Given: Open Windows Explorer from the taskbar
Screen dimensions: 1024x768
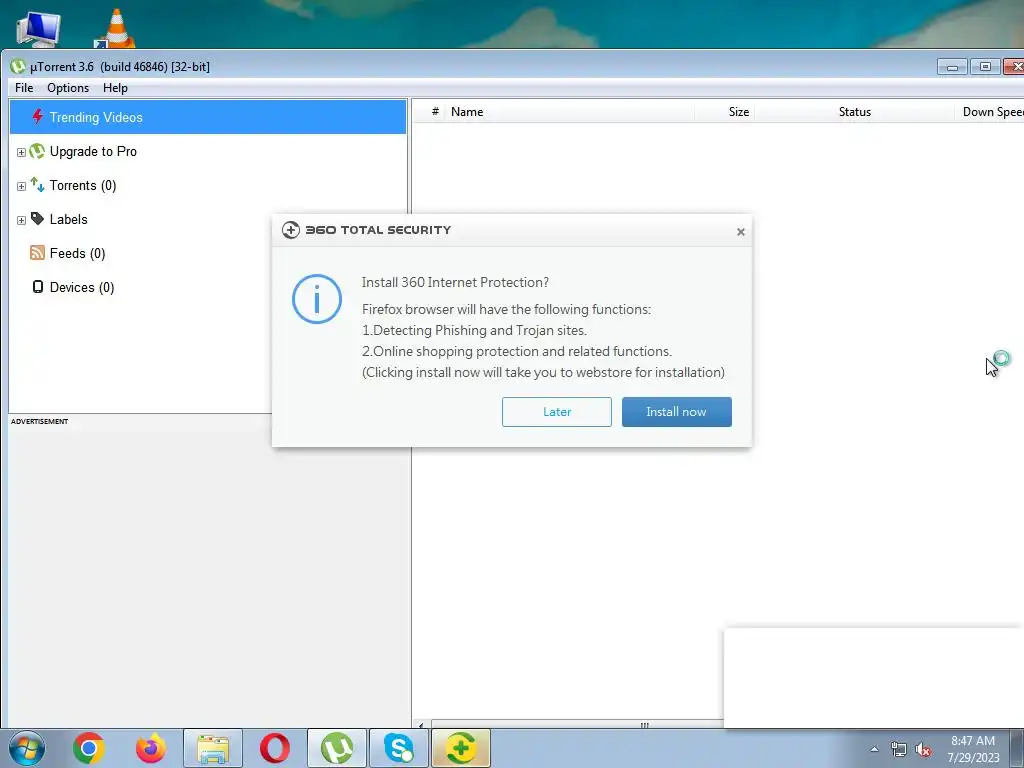Looking at the screenshot, I should [213, 748].
